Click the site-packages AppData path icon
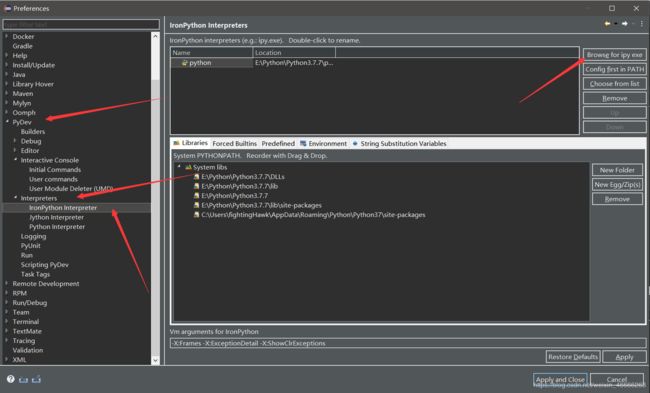The image size is (650, 393). tap(196, 215)
